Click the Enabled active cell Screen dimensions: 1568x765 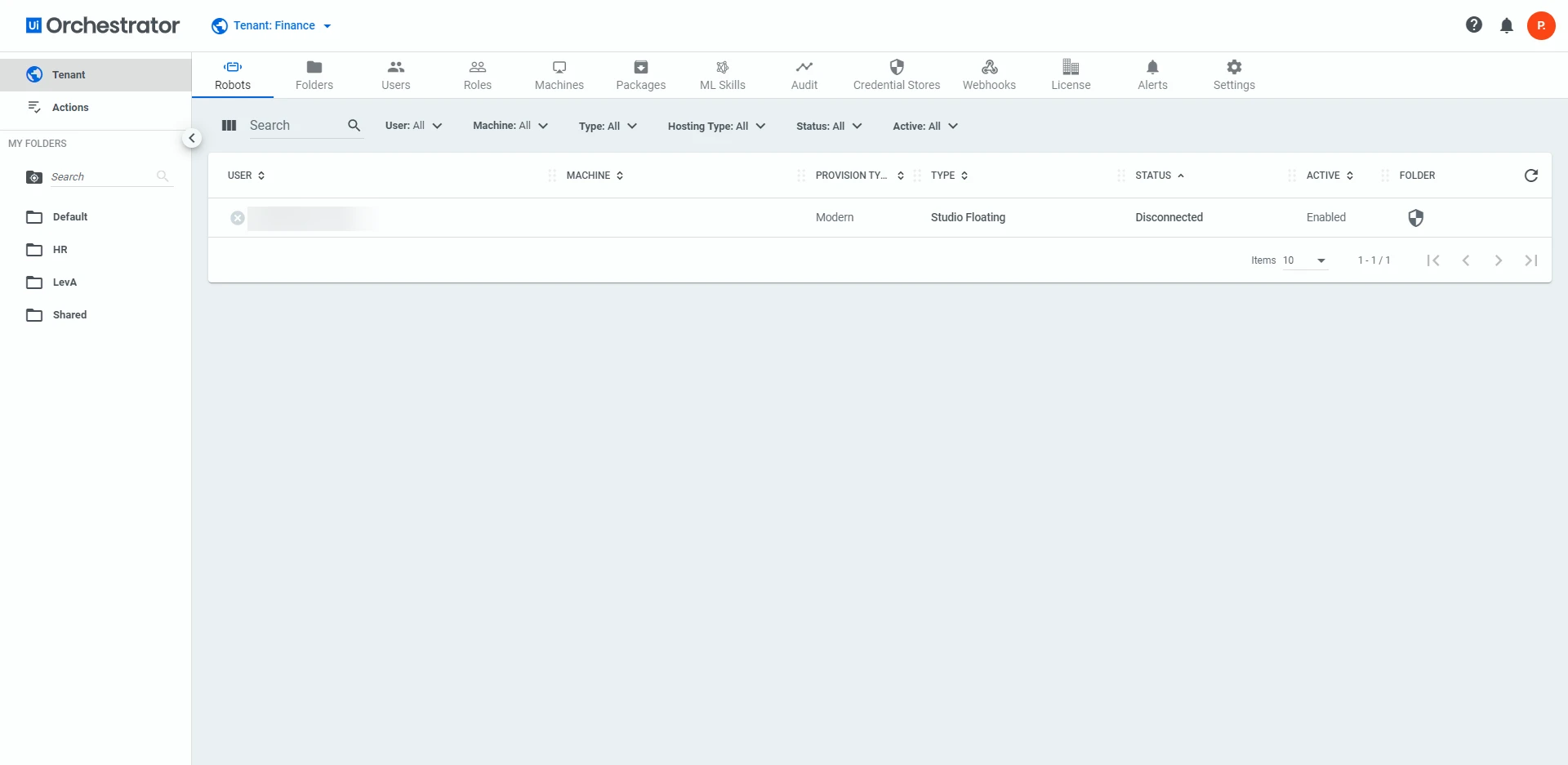1326,217
